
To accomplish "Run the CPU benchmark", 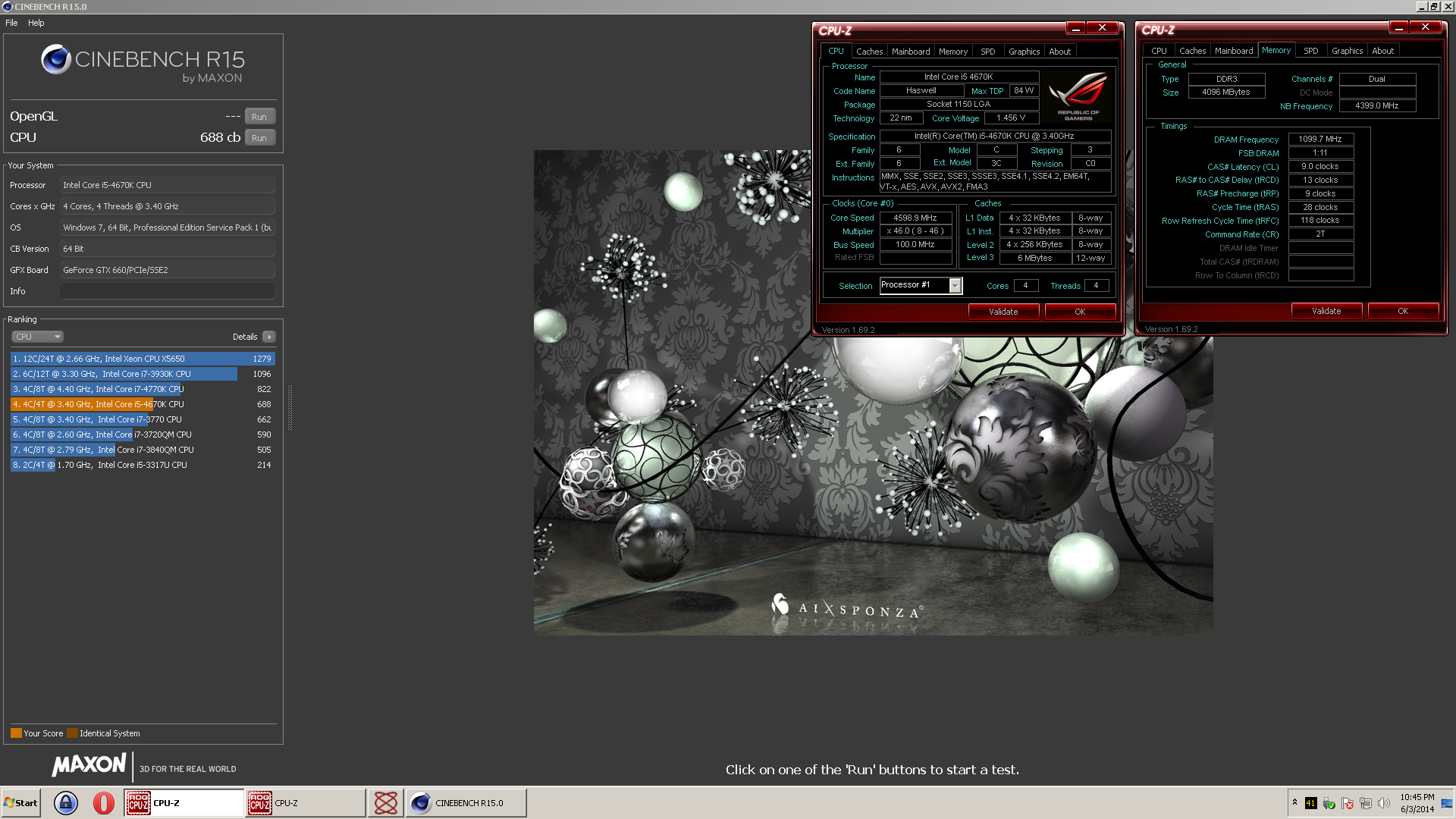I will pyautogui.click(x=259, y=138).
